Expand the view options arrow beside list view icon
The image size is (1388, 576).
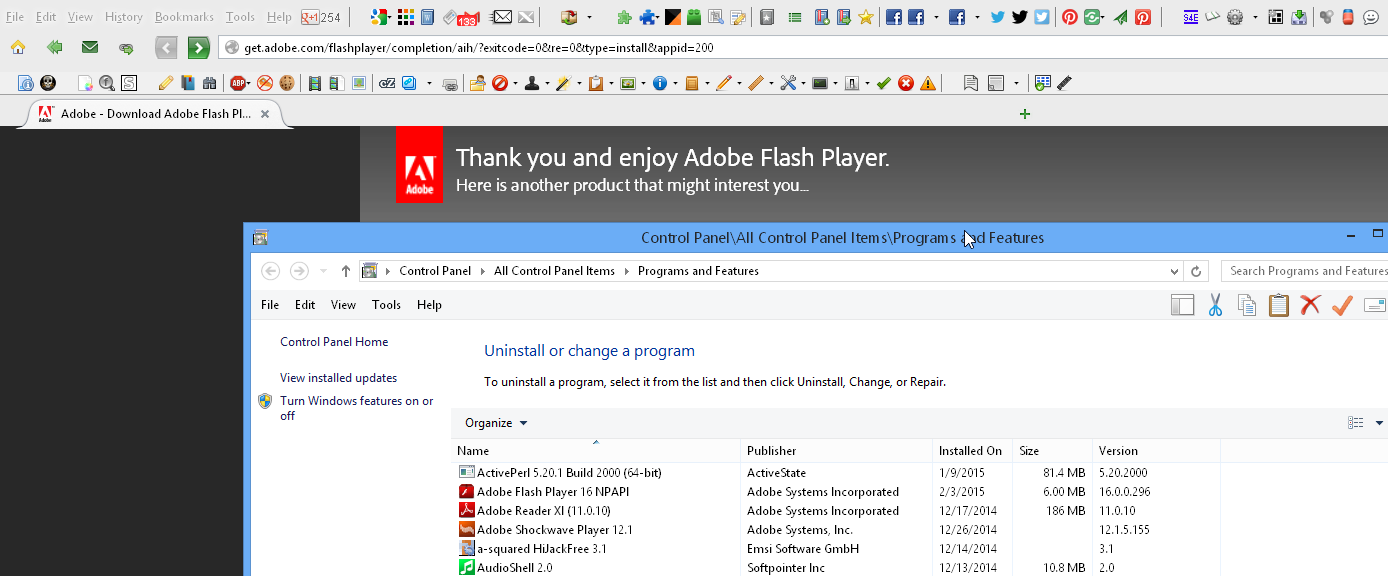point(1380,423)
